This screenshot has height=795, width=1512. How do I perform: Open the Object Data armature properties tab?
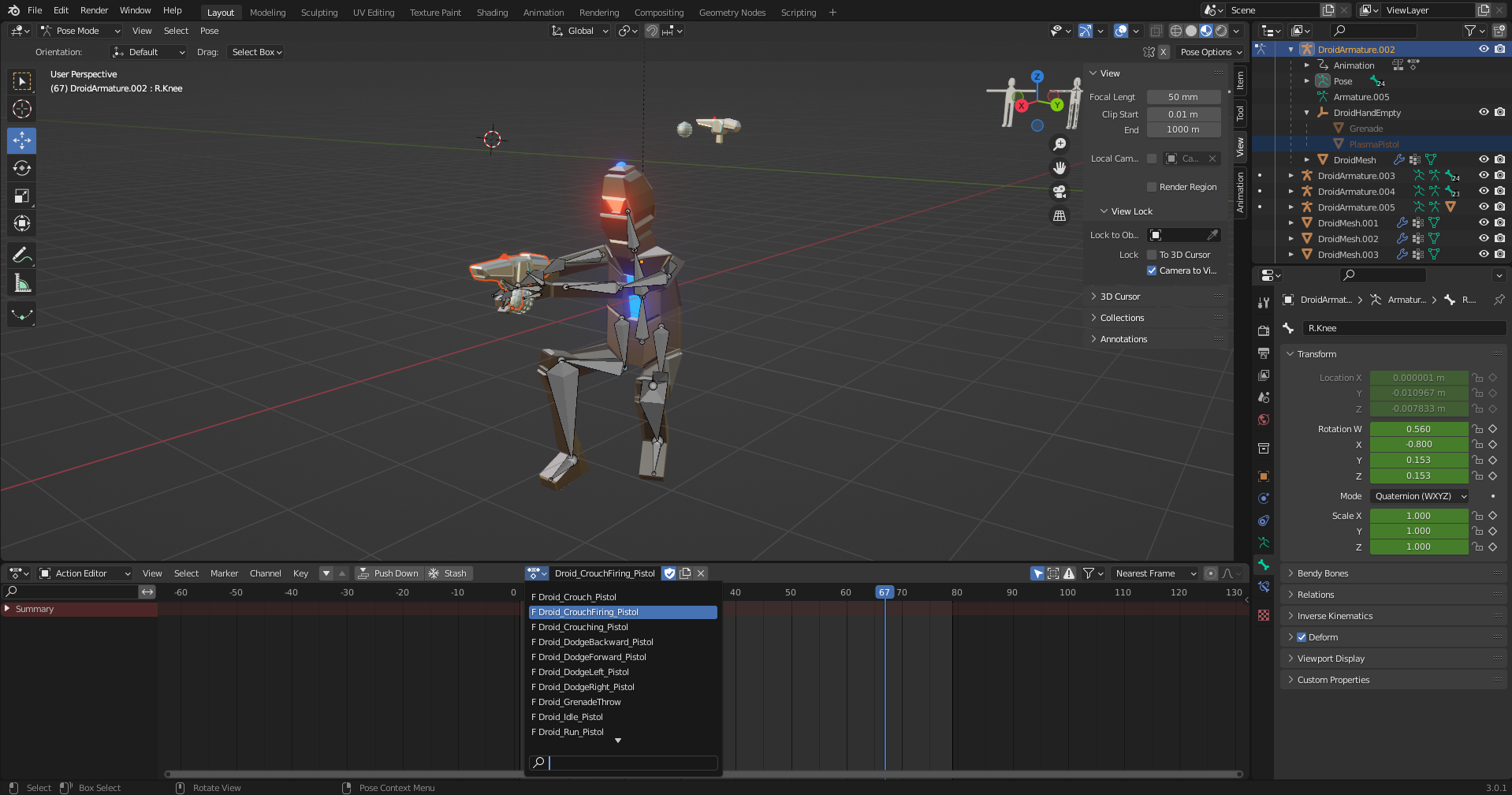point(1264,543)
